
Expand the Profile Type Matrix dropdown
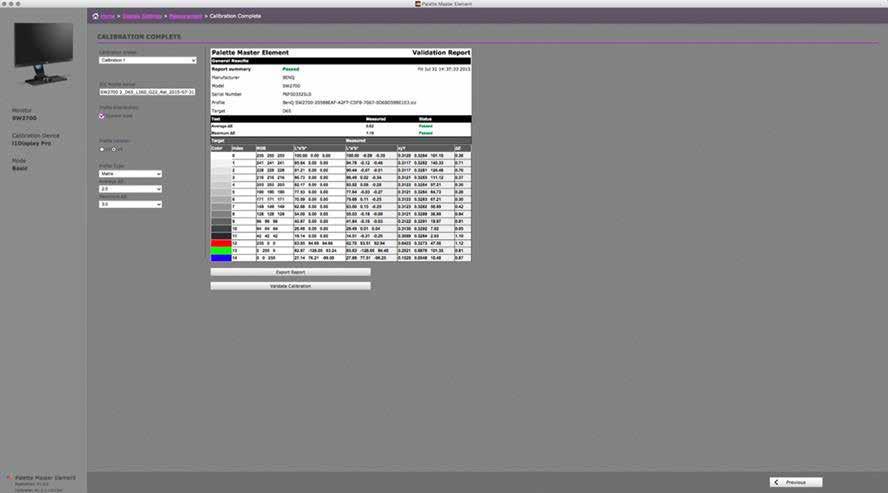[130, 174]
